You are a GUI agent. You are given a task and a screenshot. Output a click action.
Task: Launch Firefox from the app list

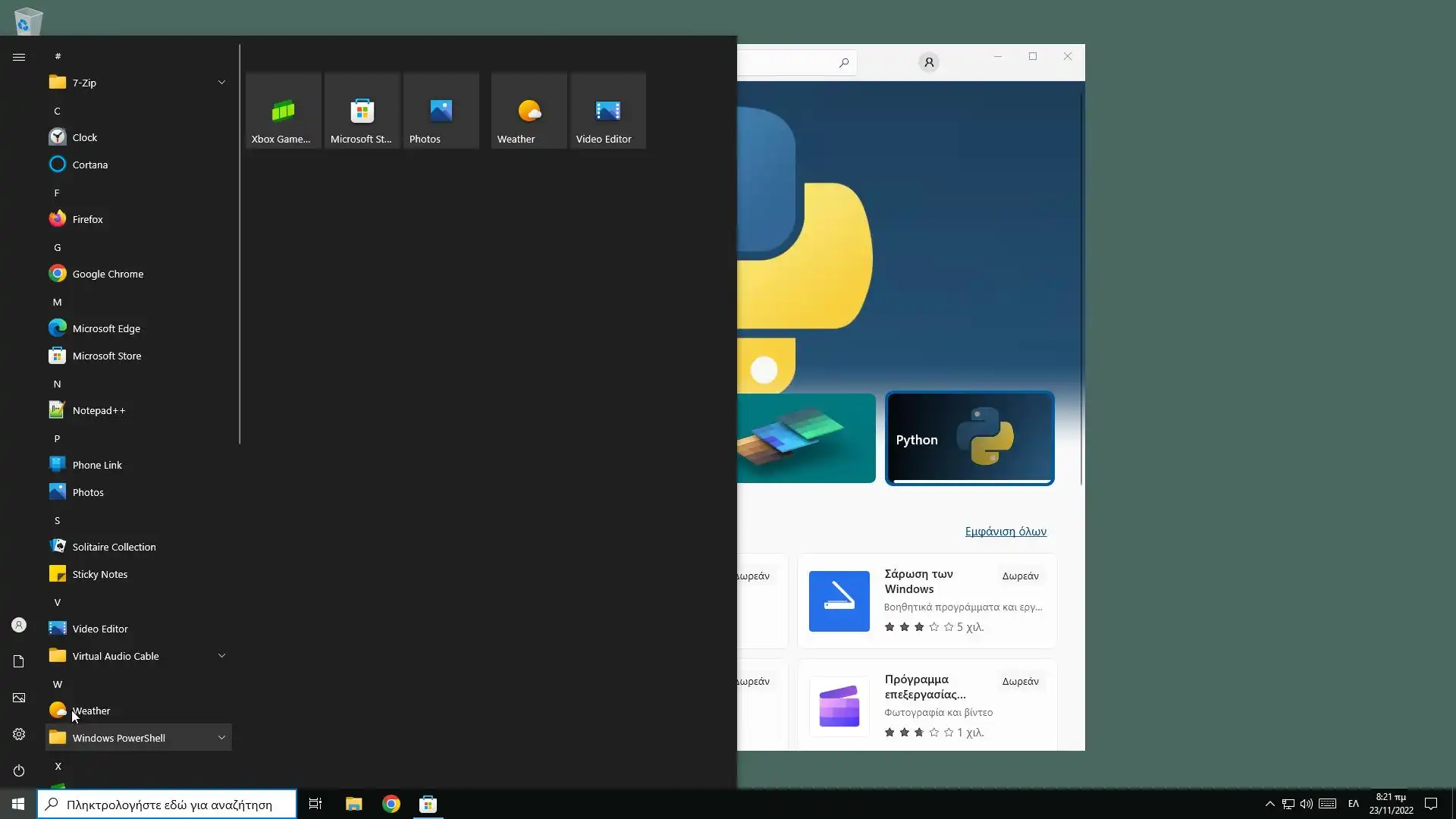(87, 219)
